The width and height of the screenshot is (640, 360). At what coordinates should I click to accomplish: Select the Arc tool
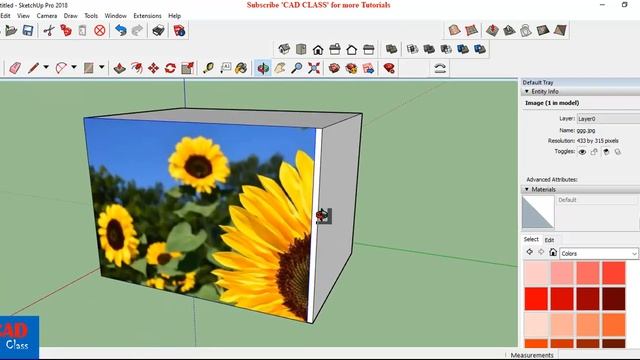click(x=61, y=68)
